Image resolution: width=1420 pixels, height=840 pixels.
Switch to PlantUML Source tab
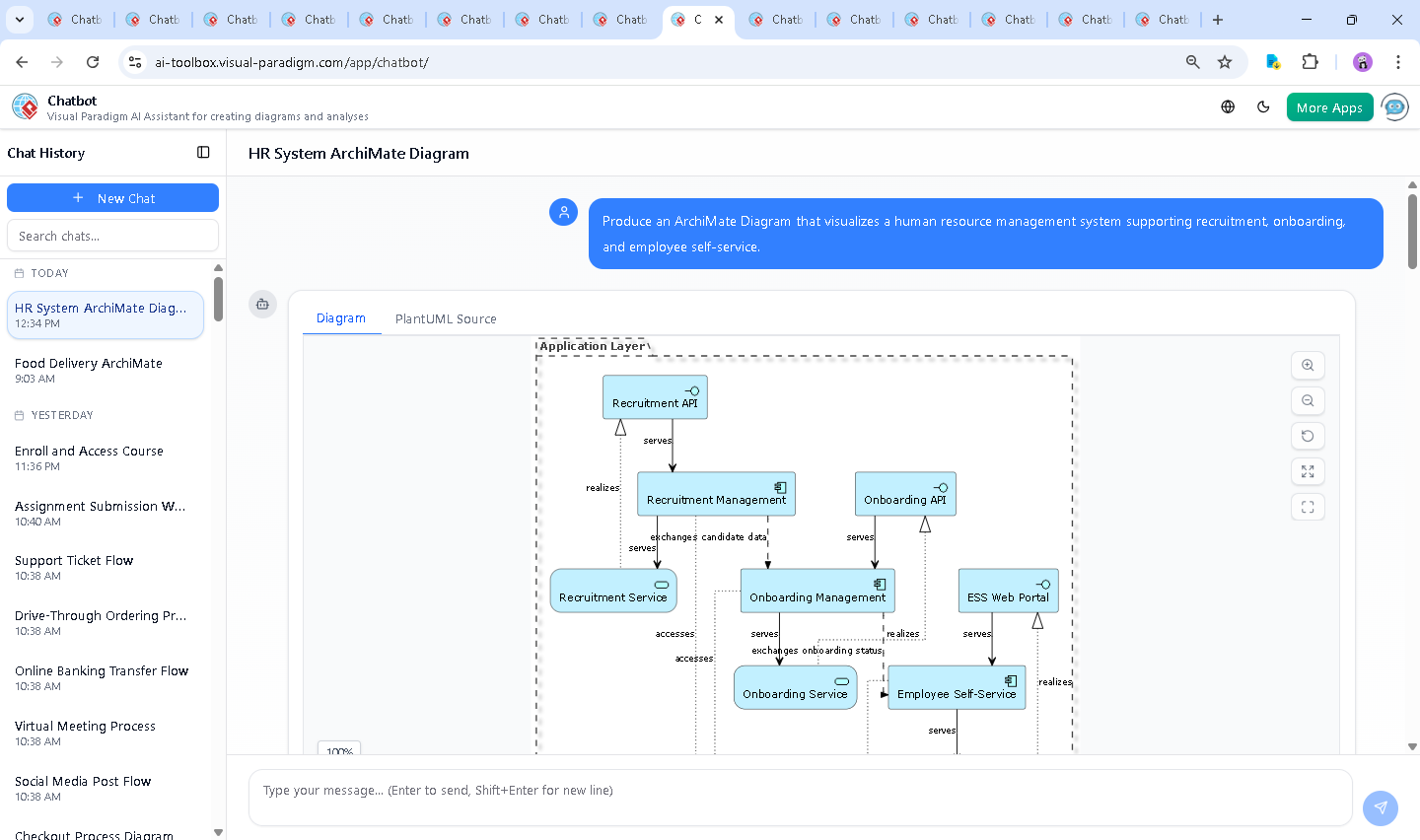[446, 319]
